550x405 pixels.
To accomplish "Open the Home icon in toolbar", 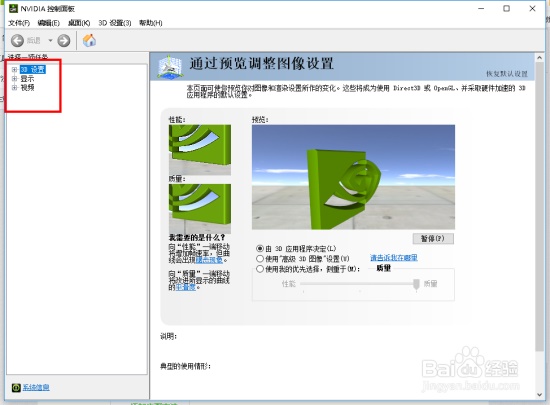I will [89, 40].
